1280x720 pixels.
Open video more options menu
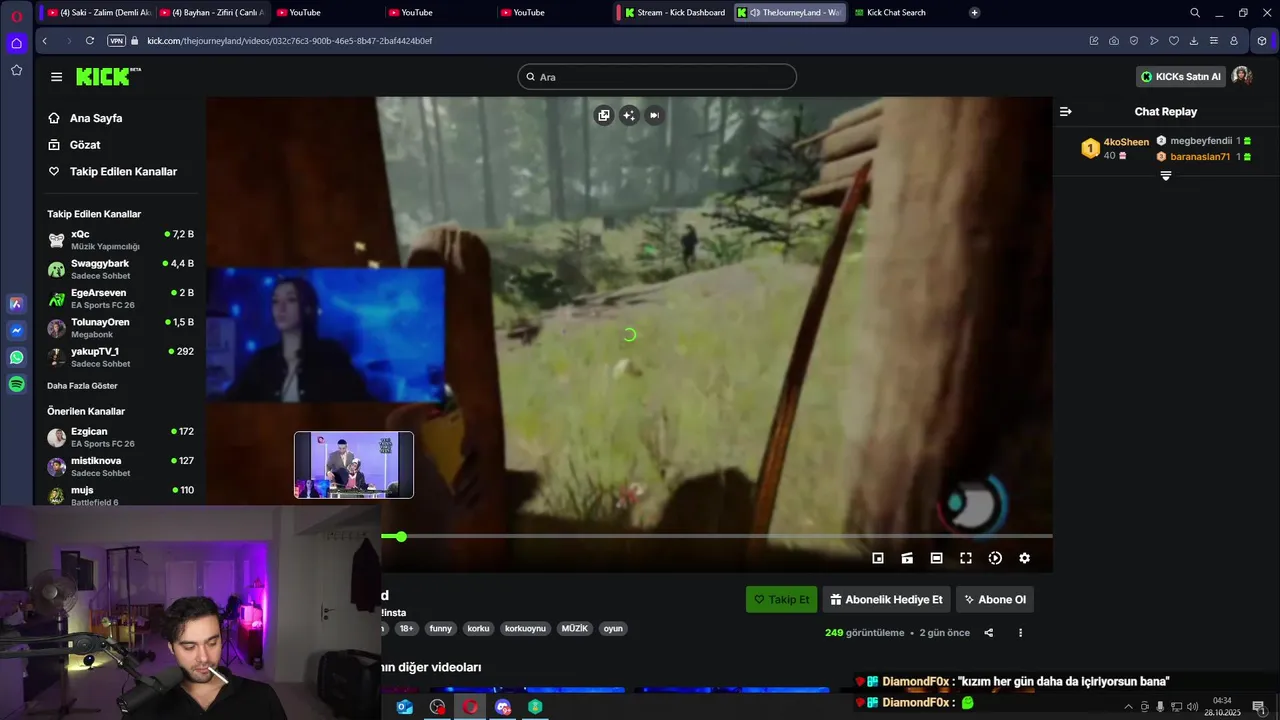(1020, 633)
